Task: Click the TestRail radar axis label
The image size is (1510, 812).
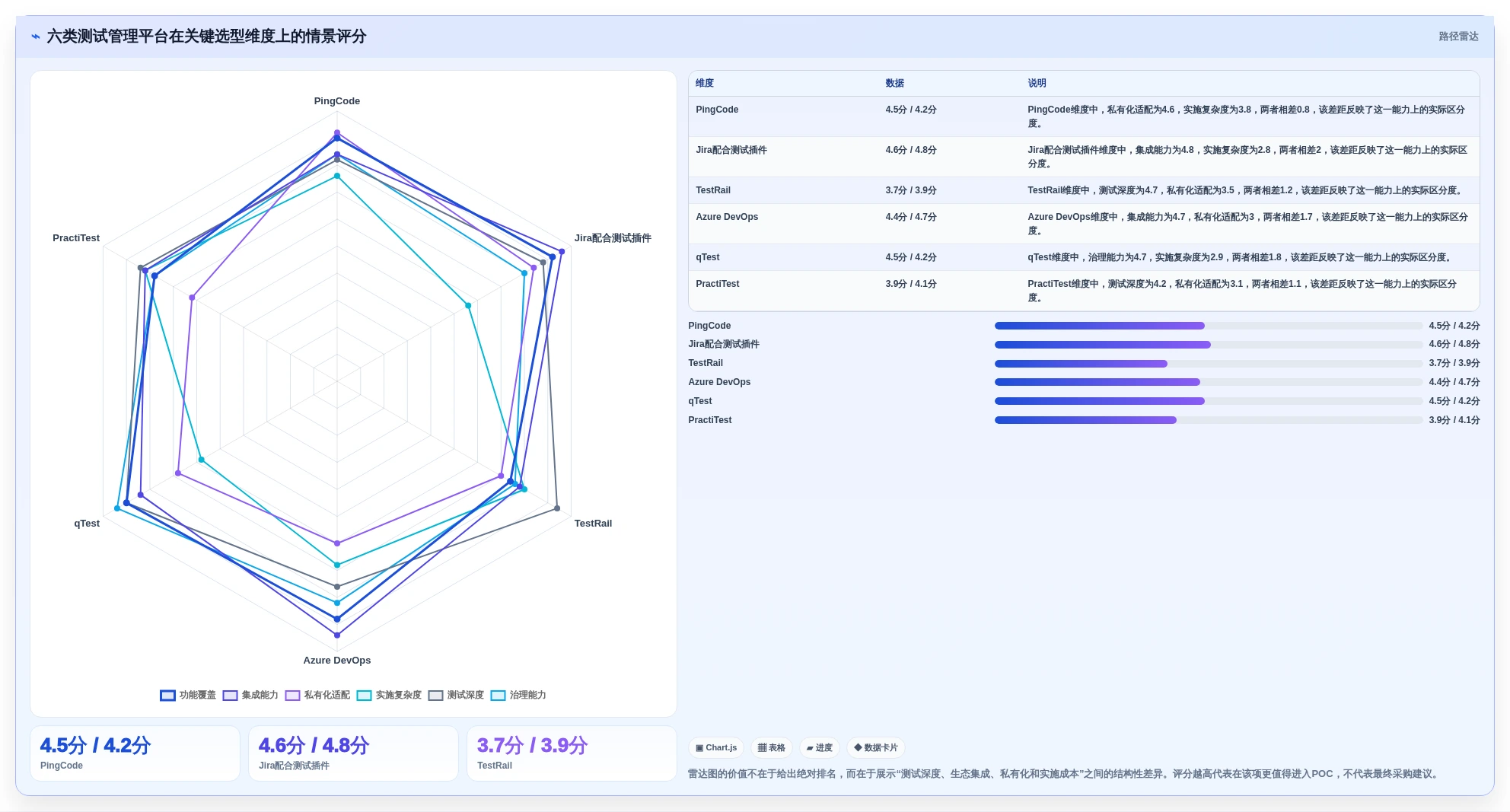Action: click(x=593, y=524)
